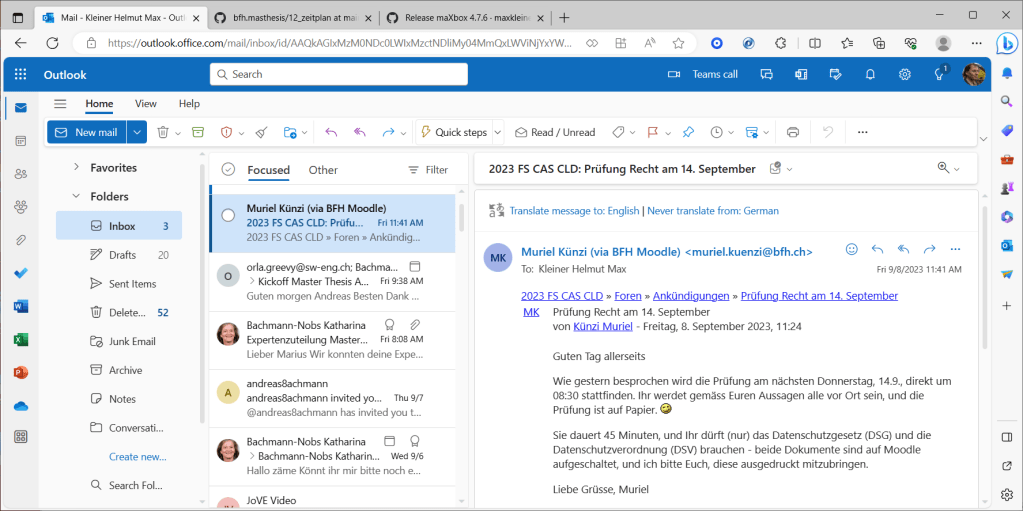
Task: Pin the message with the pin icon
Action: [688, 132]
